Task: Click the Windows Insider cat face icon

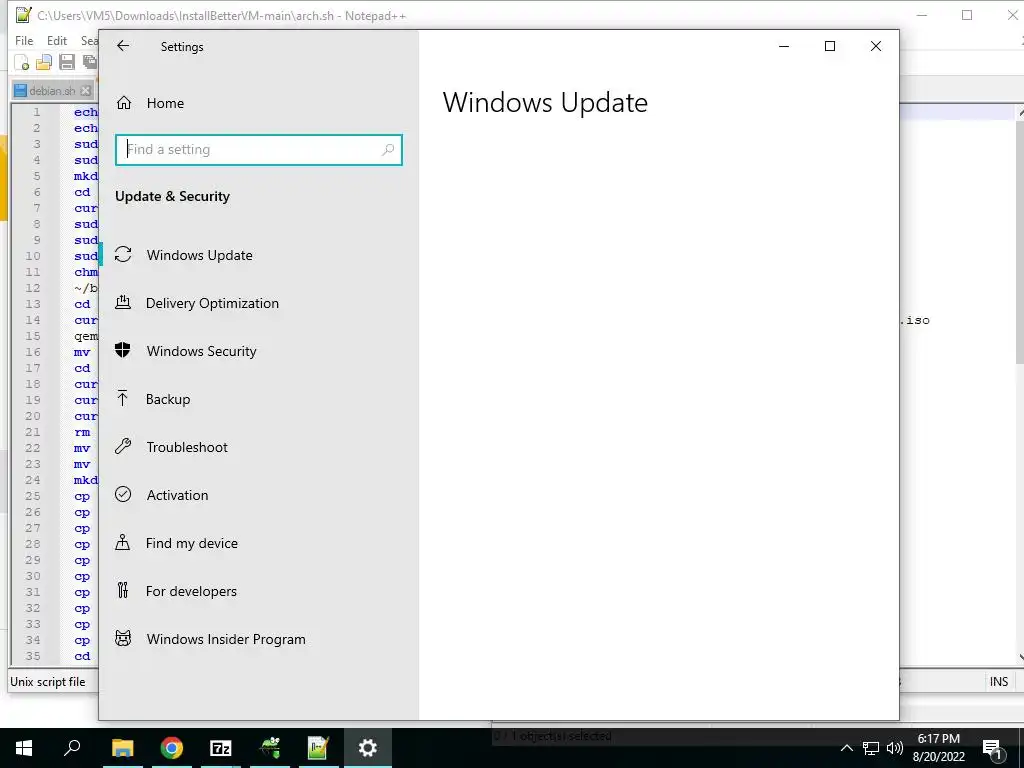Action: 123,638
